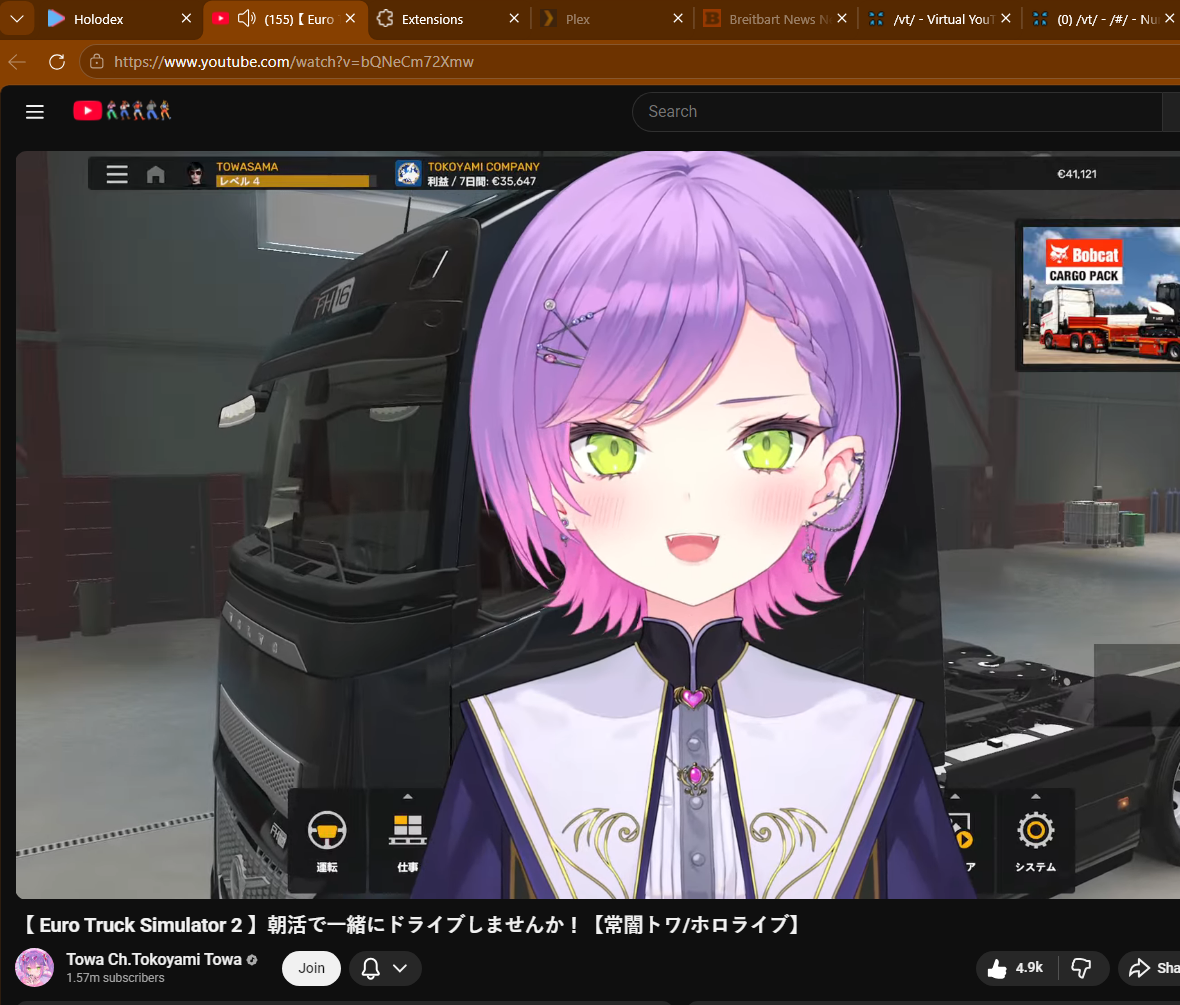Open the browser tab list chevron

click(17, 19)
